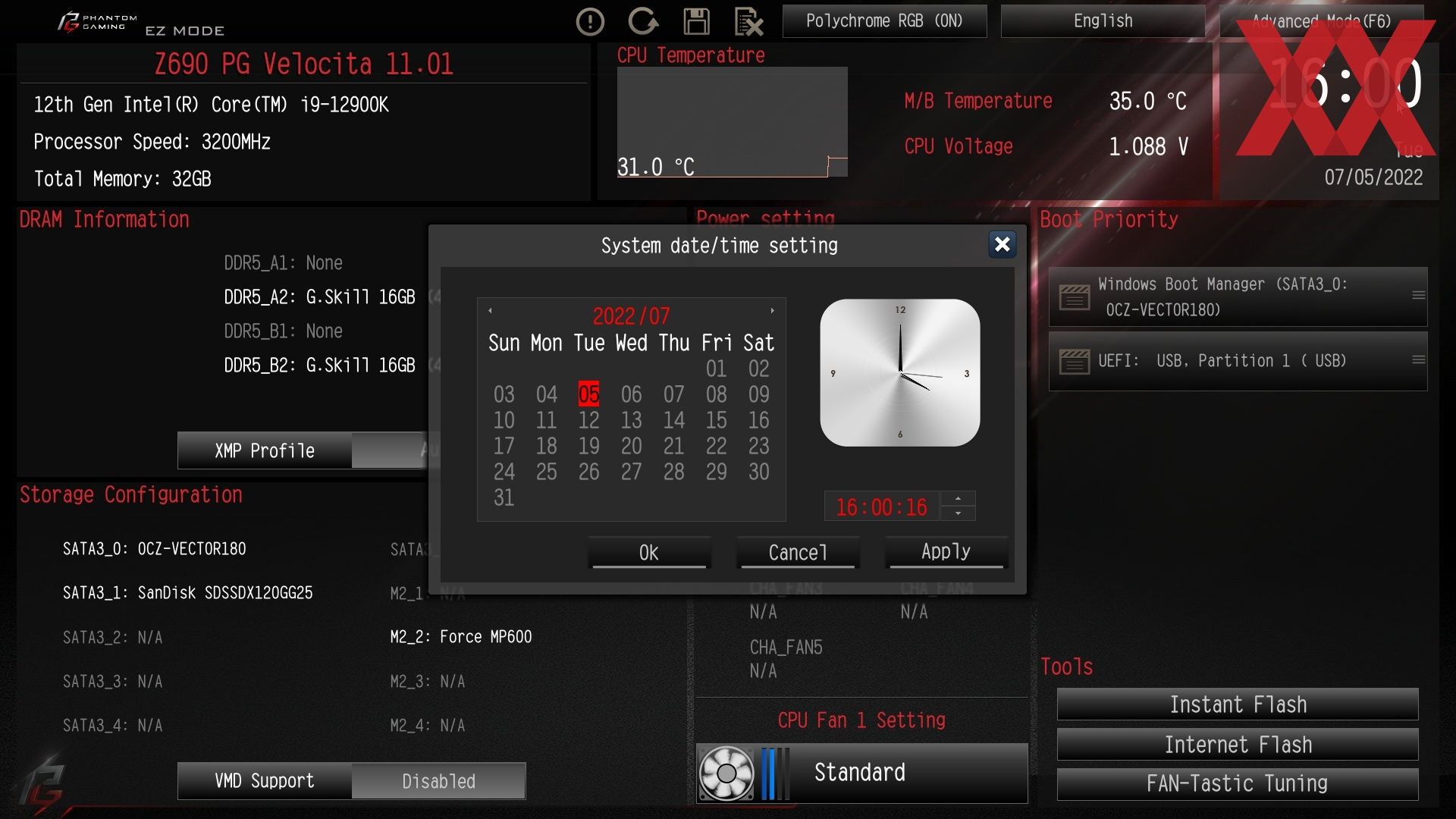Click SATA3_1: SanDisk SDSSDX120GG25 entry
The image size is (1456, 819).
click(187, 592)
